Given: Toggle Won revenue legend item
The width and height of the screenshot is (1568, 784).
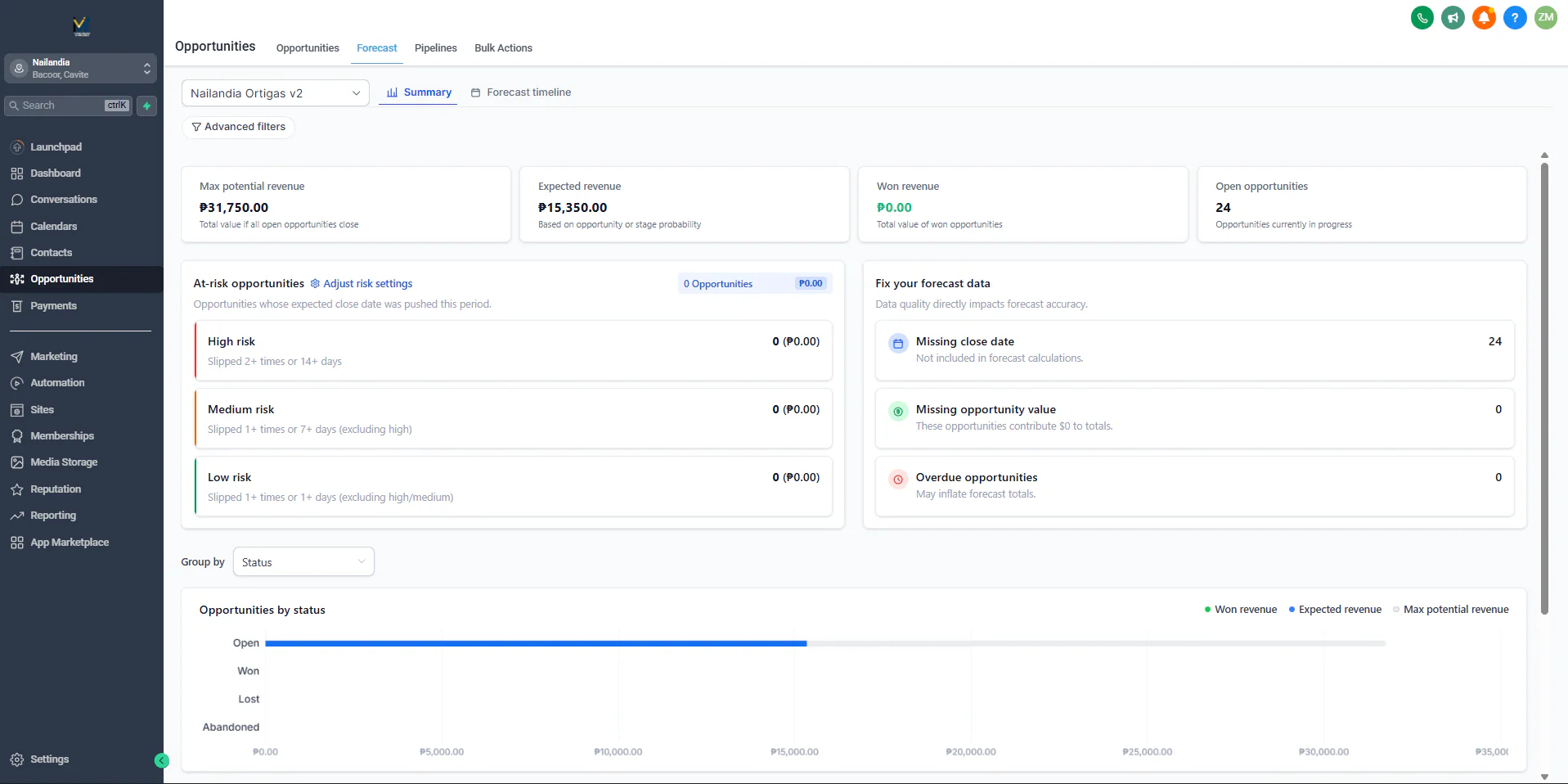Looking at the screenshot, I should pos(1241,610).
